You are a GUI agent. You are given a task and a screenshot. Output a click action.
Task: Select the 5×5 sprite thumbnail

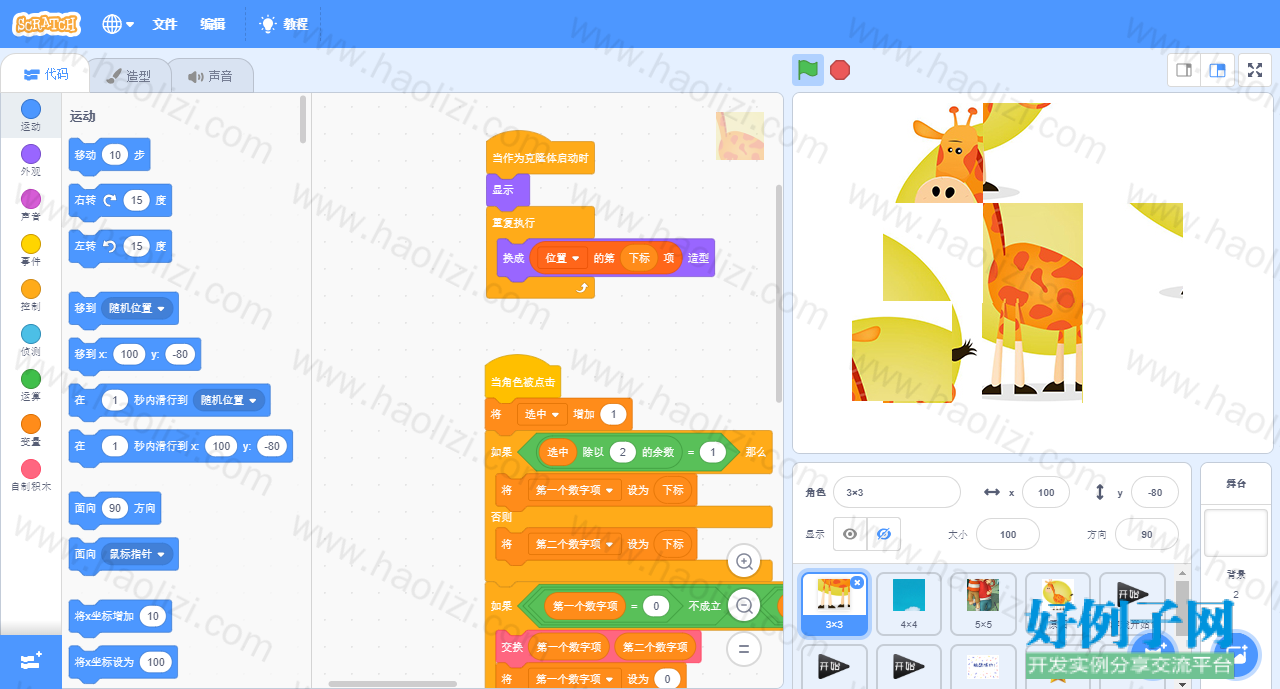click(983, 604)
